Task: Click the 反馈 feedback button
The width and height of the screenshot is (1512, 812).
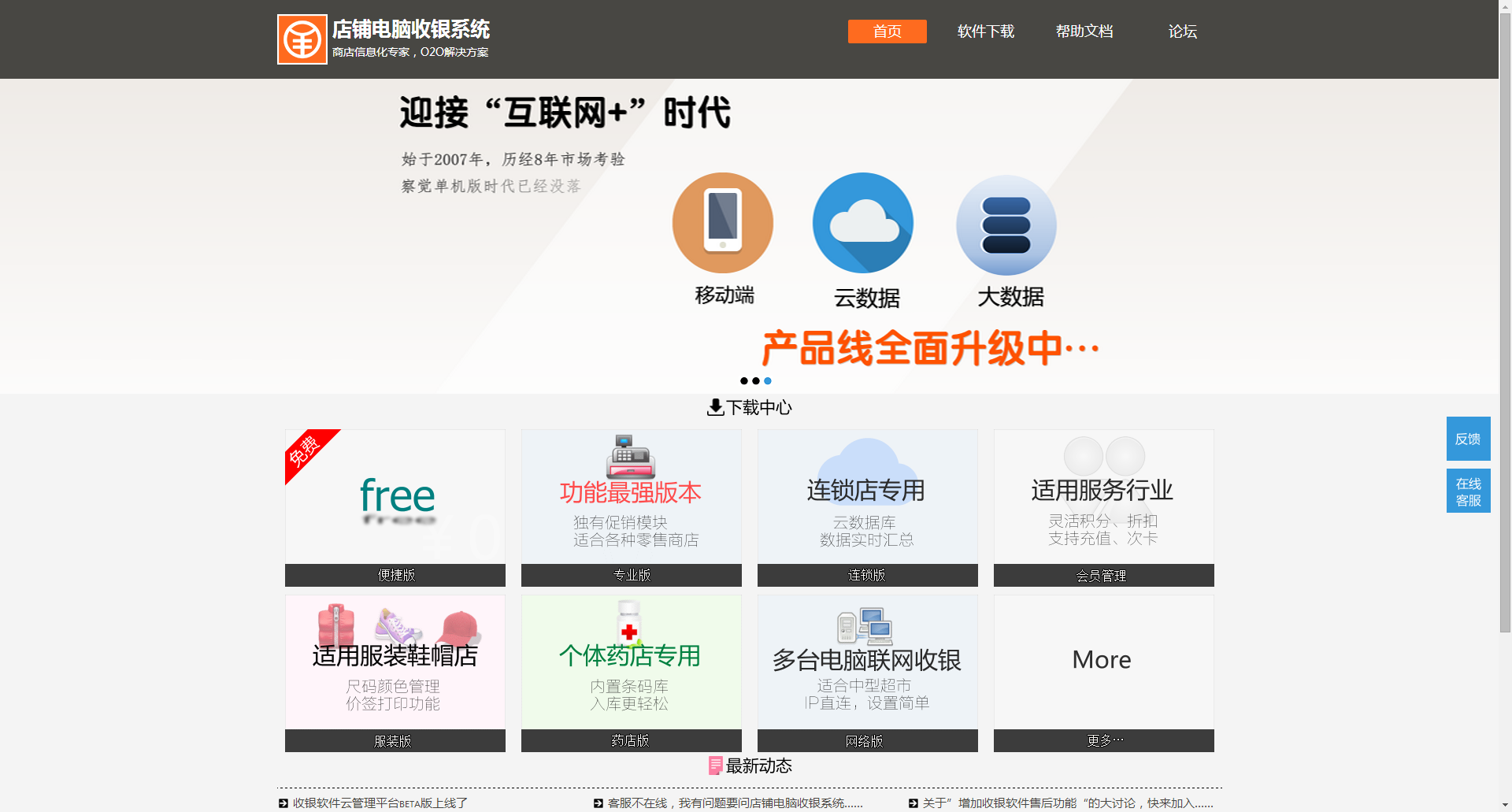Action: [x=1468, y=438]
